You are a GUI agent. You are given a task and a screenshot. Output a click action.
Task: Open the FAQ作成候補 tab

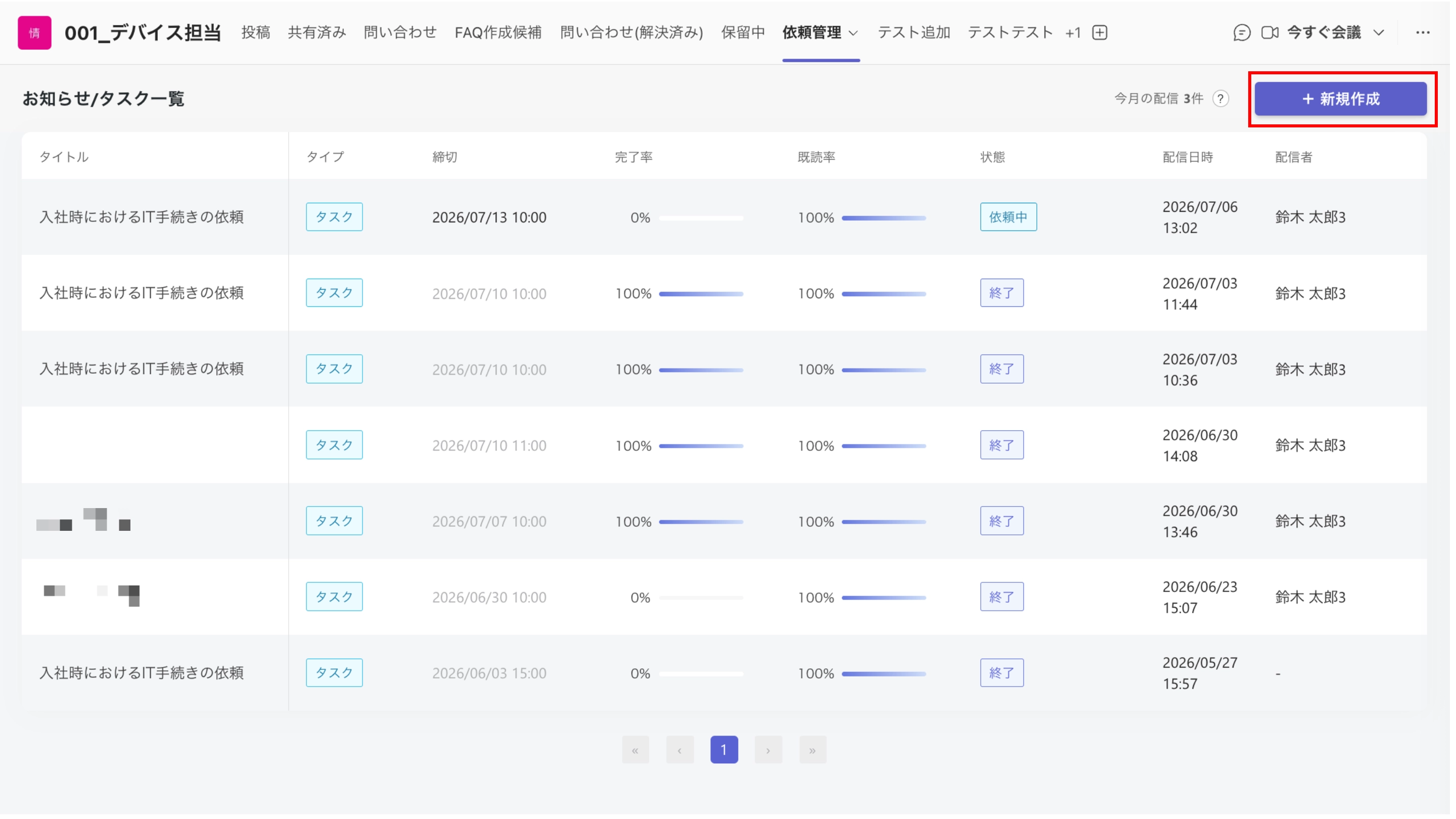(498, 33)
